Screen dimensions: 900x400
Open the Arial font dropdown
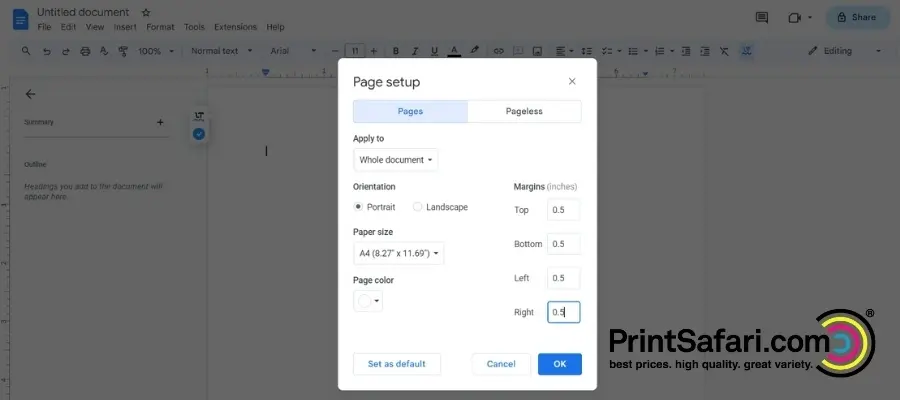tap(293, 51)
